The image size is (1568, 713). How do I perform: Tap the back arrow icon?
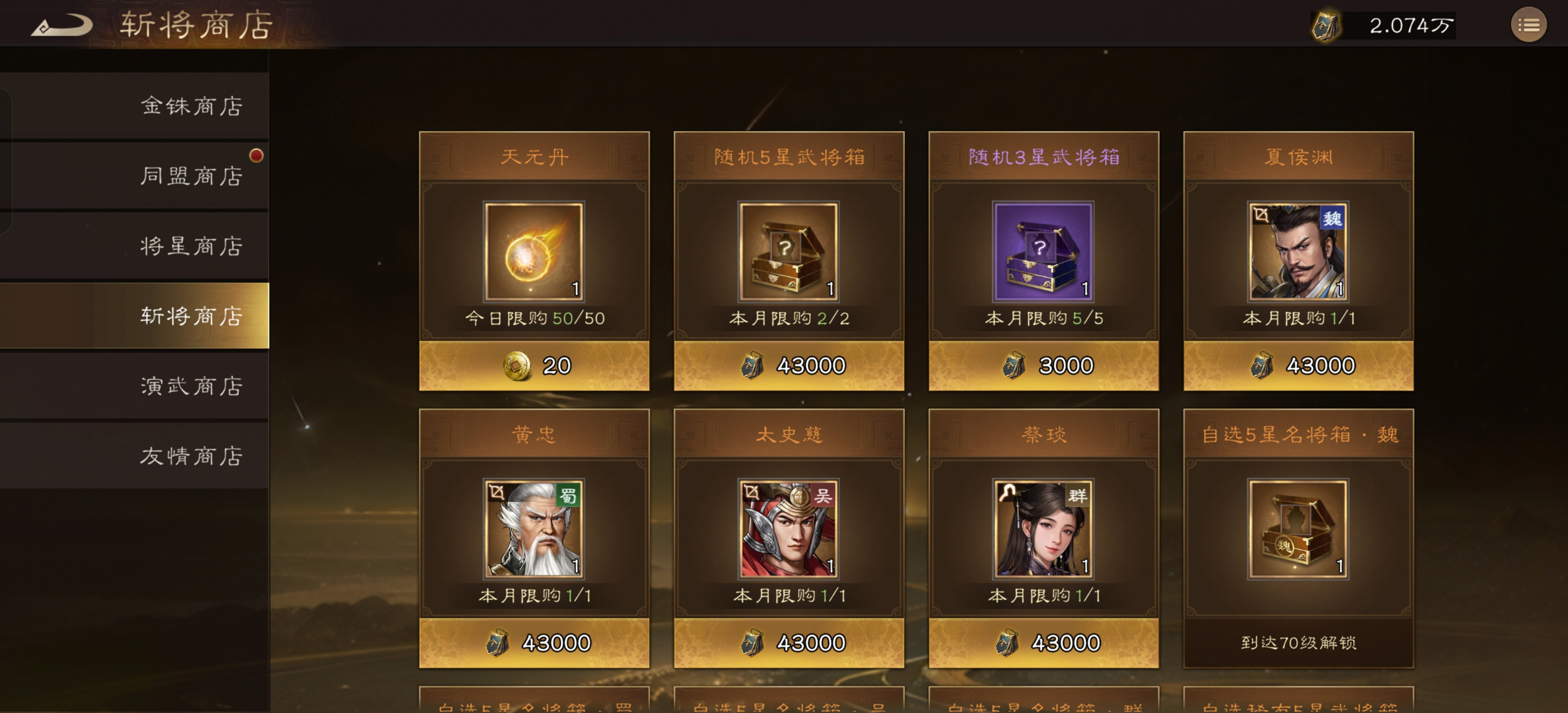62,26
